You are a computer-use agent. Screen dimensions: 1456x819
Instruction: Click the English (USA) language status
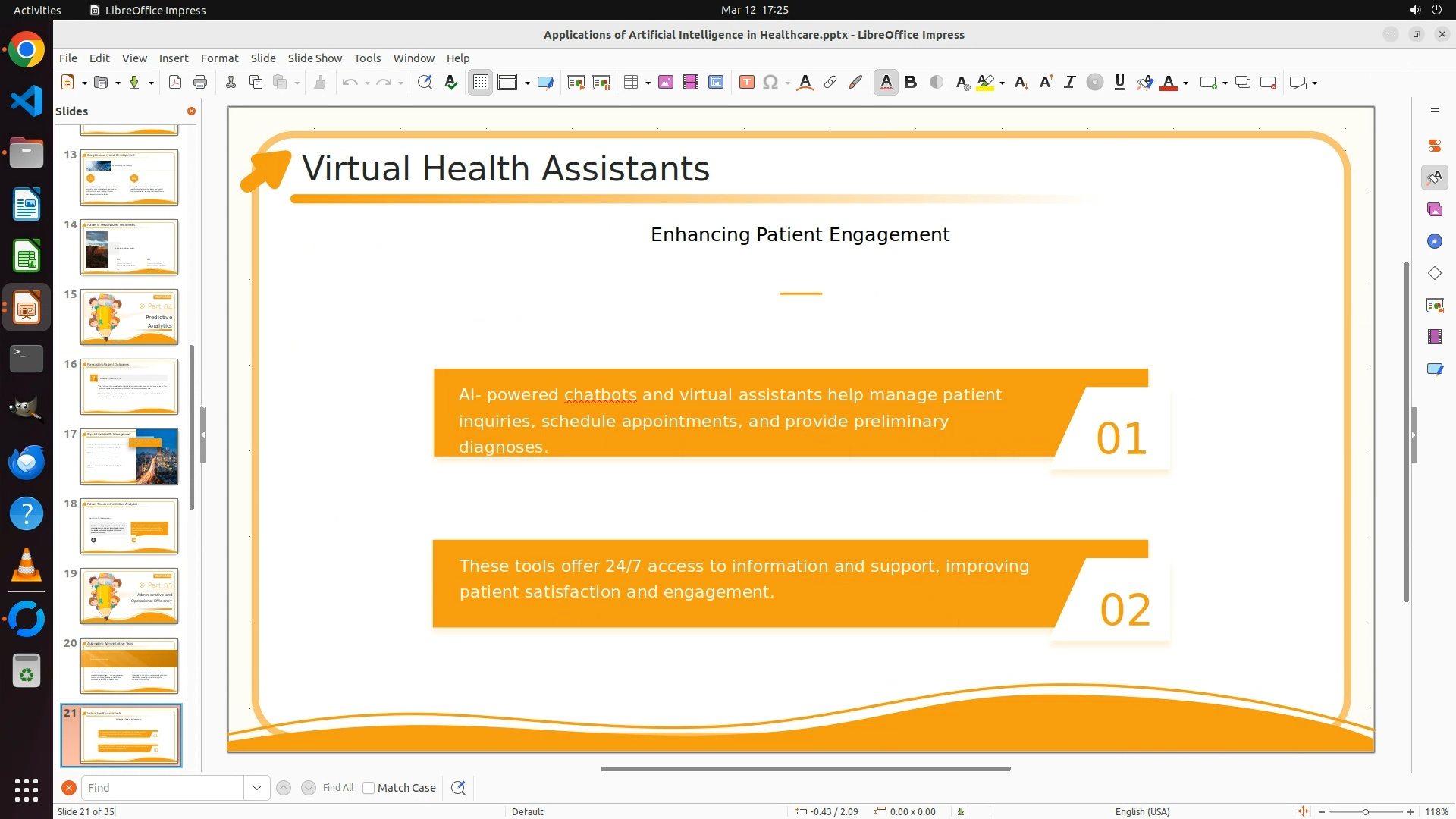coord(1142,811)
